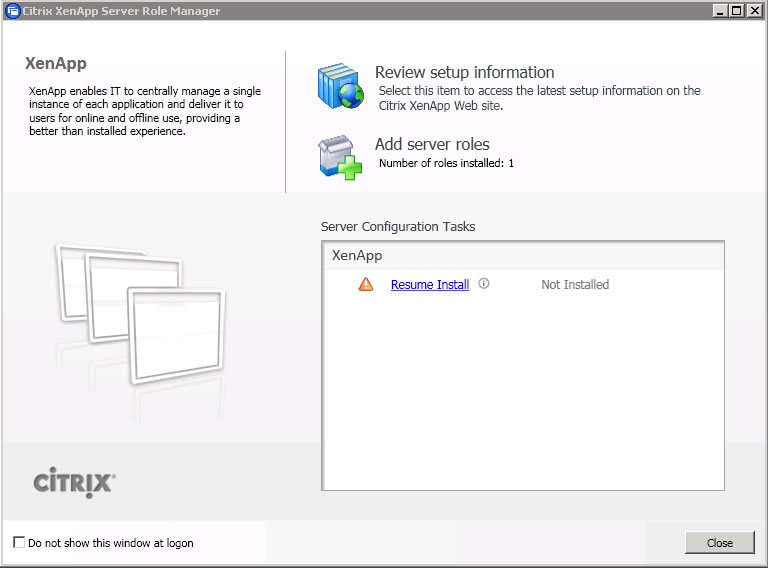The image size is (768, 568).
Task: Click the Citrix app icon in title bar
Action: (x=12, y=11)
